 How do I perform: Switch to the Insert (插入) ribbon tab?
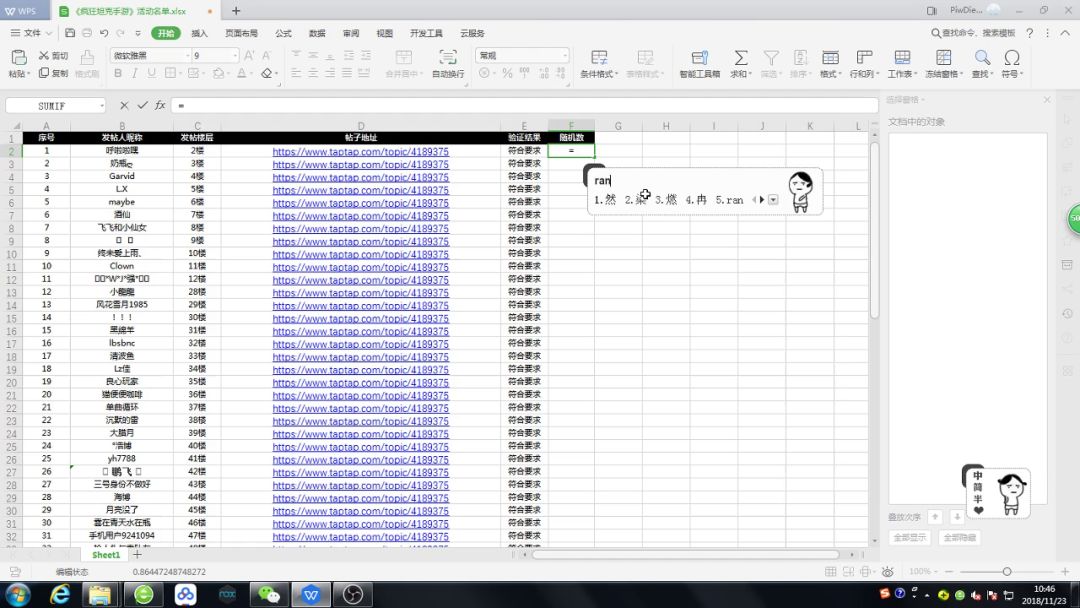pos(200,33)
